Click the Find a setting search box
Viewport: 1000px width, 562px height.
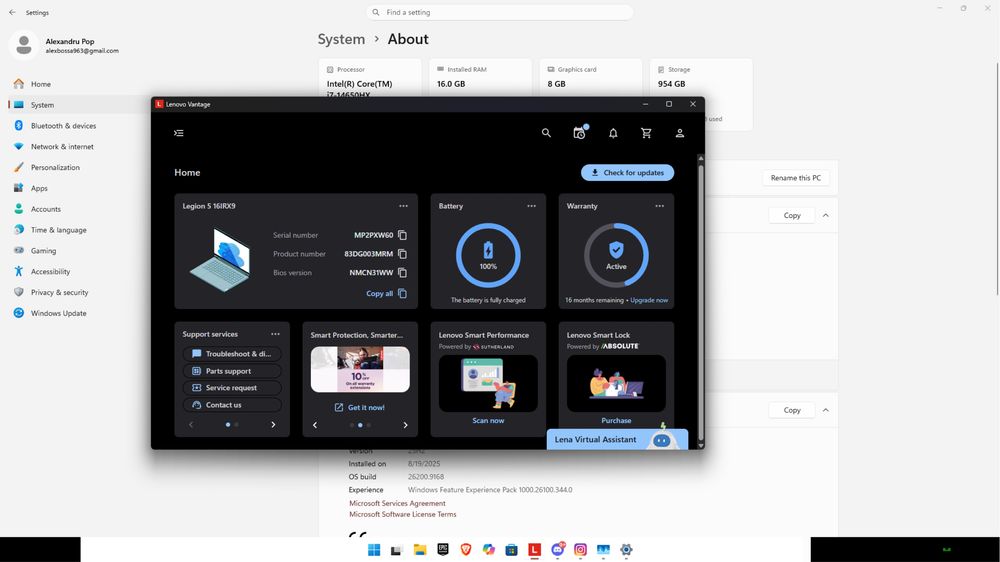click(x=499, y=12)
